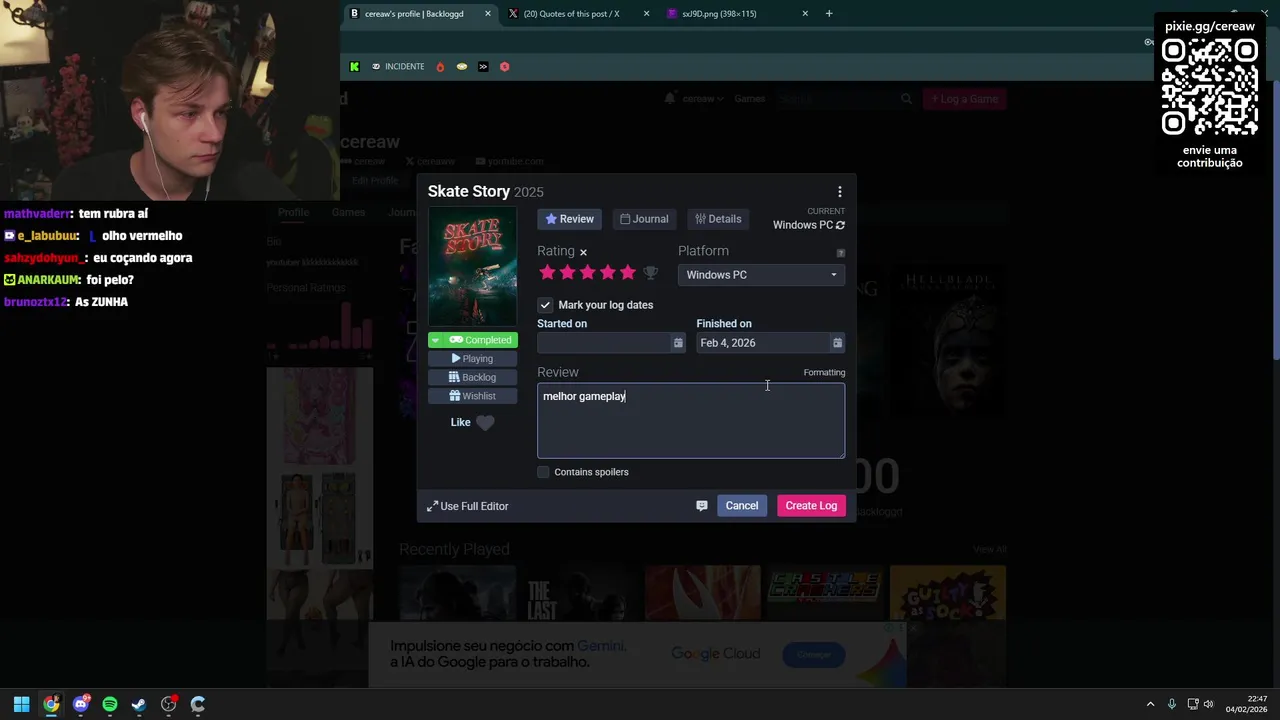Open the Started on calendar picker
This screenshot has height=720, width=1280.
pyautogui.click(x=678, y=343)
